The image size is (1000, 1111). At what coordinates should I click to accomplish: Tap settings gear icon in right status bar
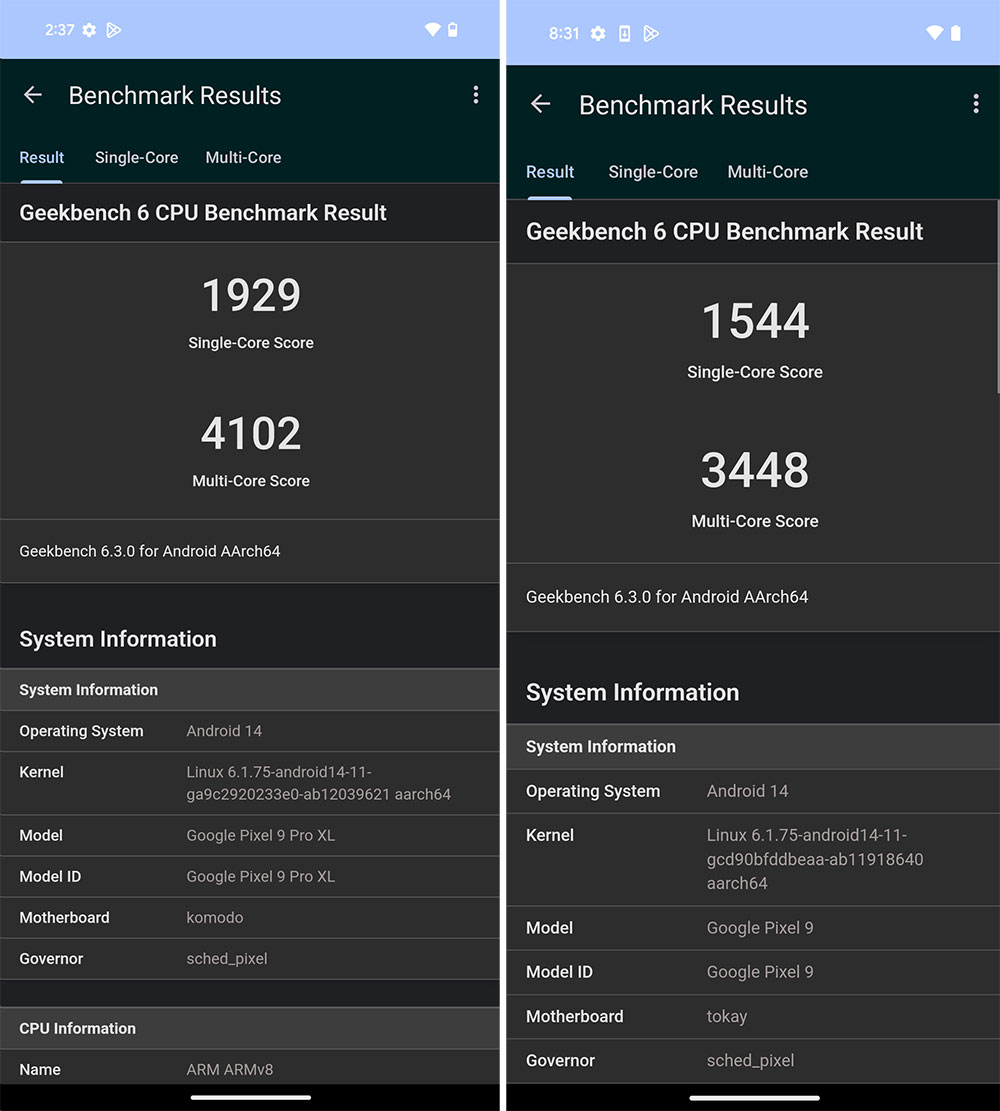coord(598,33)
